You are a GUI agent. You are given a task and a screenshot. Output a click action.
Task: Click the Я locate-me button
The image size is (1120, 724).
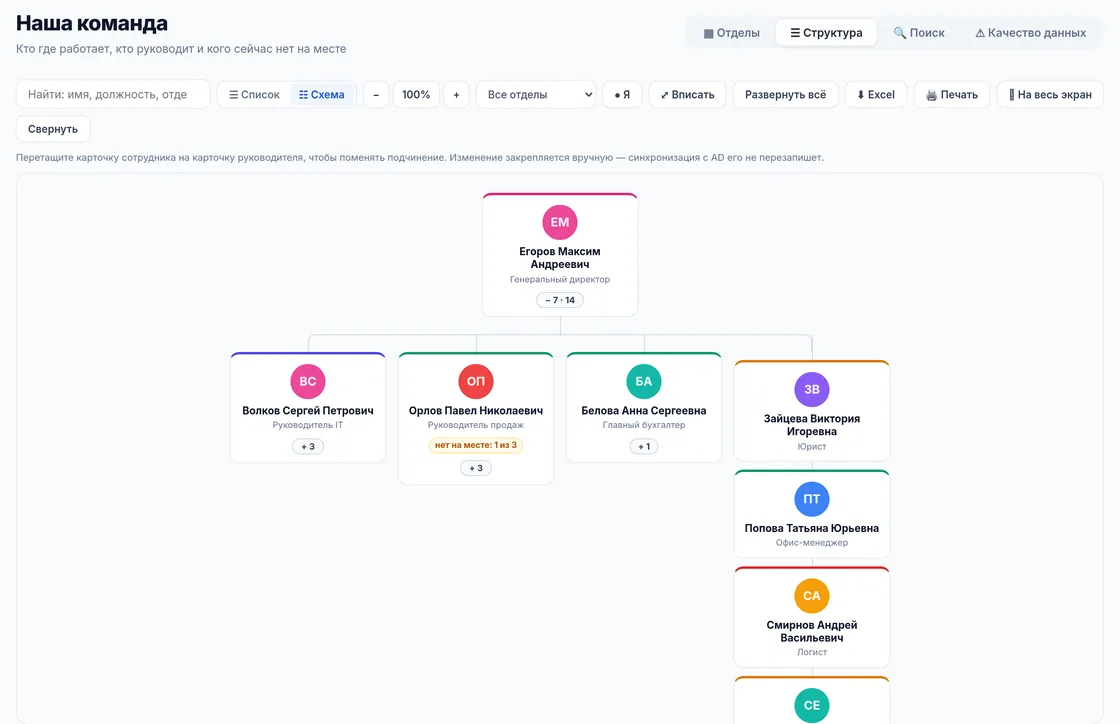[x=622, y=94]
